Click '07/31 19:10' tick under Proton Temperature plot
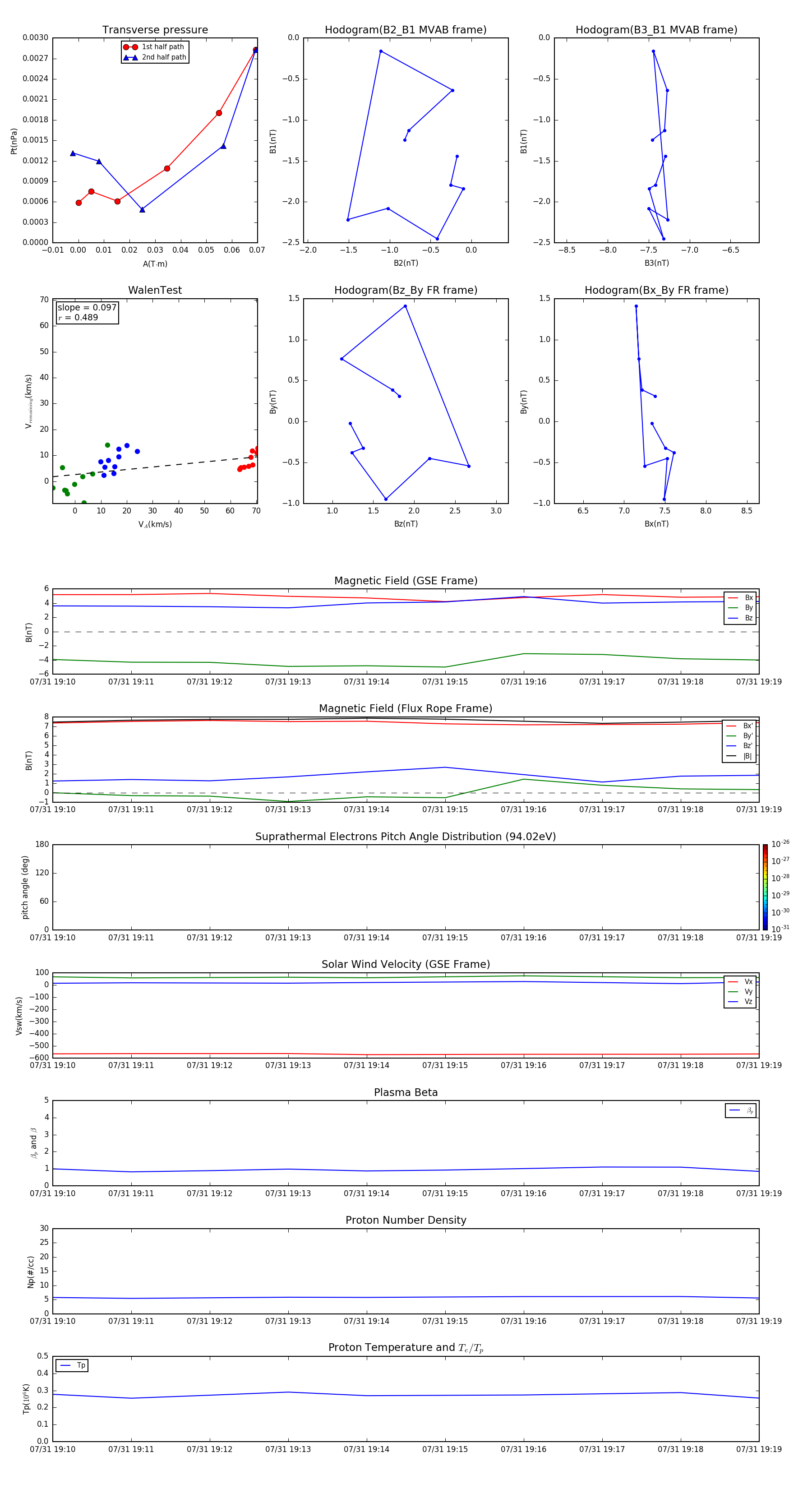 53,1449
